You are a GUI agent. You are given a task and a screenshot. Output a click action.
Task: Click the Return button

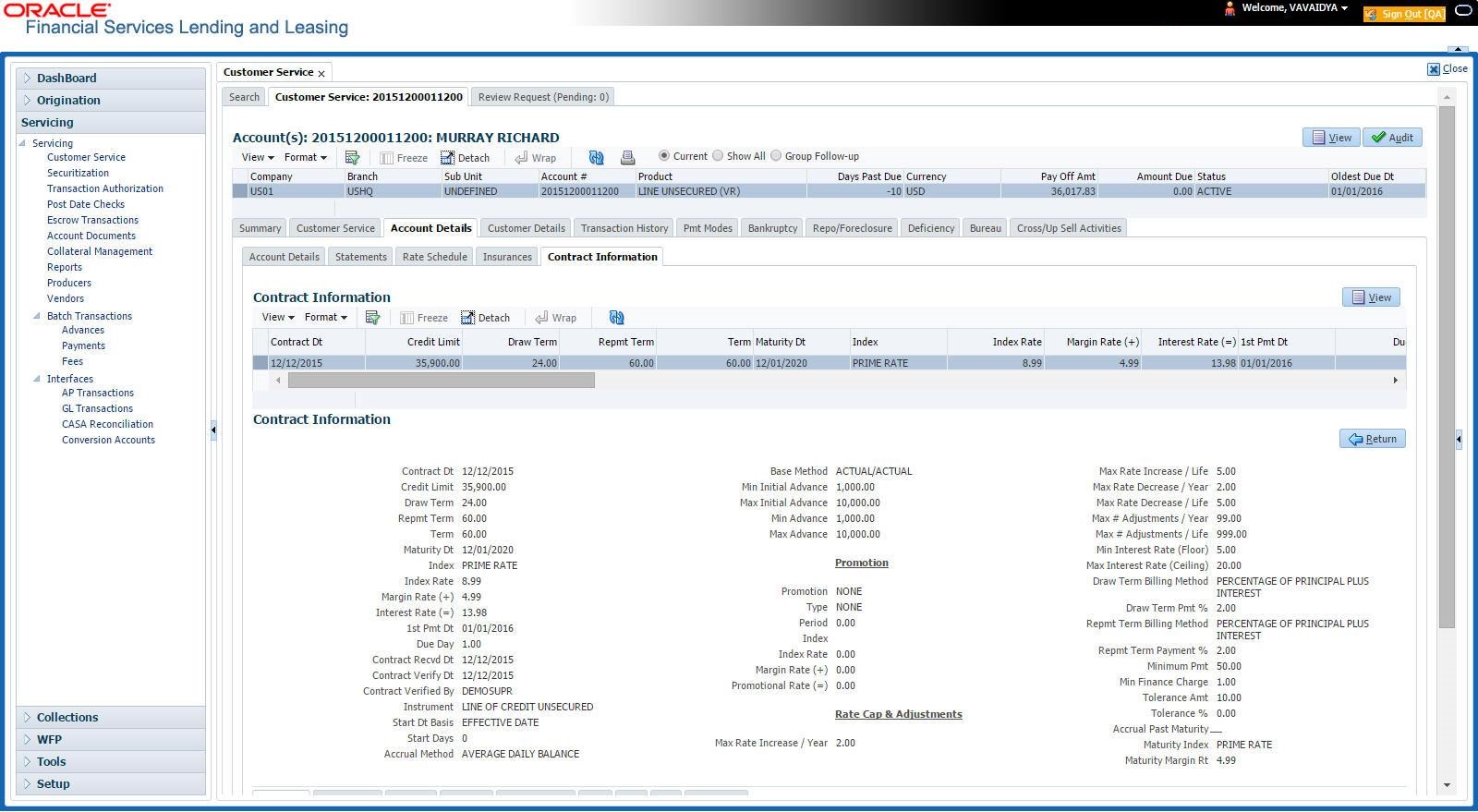[1373, 439]
